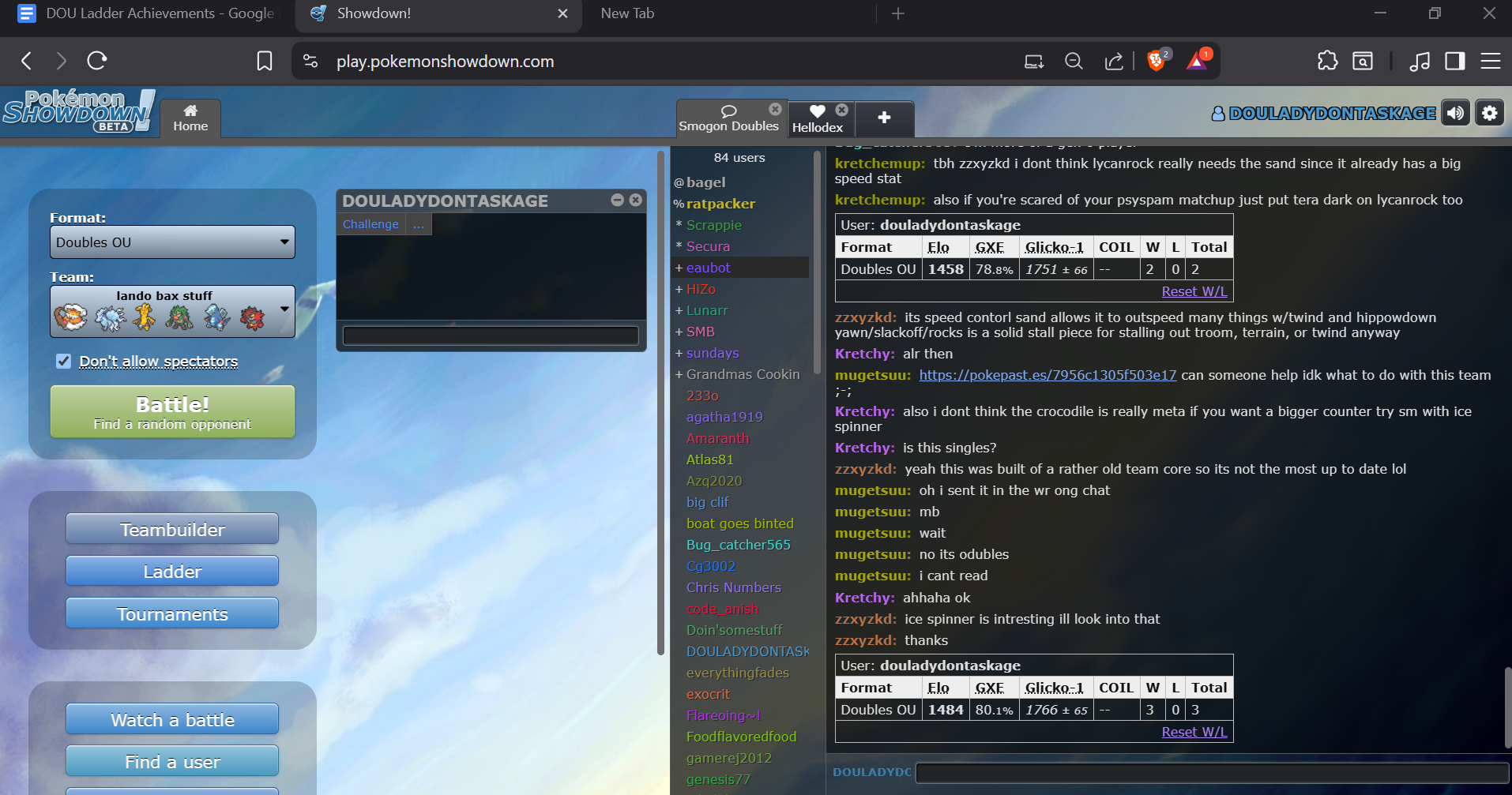Viewport: 1512px width, 795px height.
Task: Open the music note playlist icon
Action: point(1420,61)
